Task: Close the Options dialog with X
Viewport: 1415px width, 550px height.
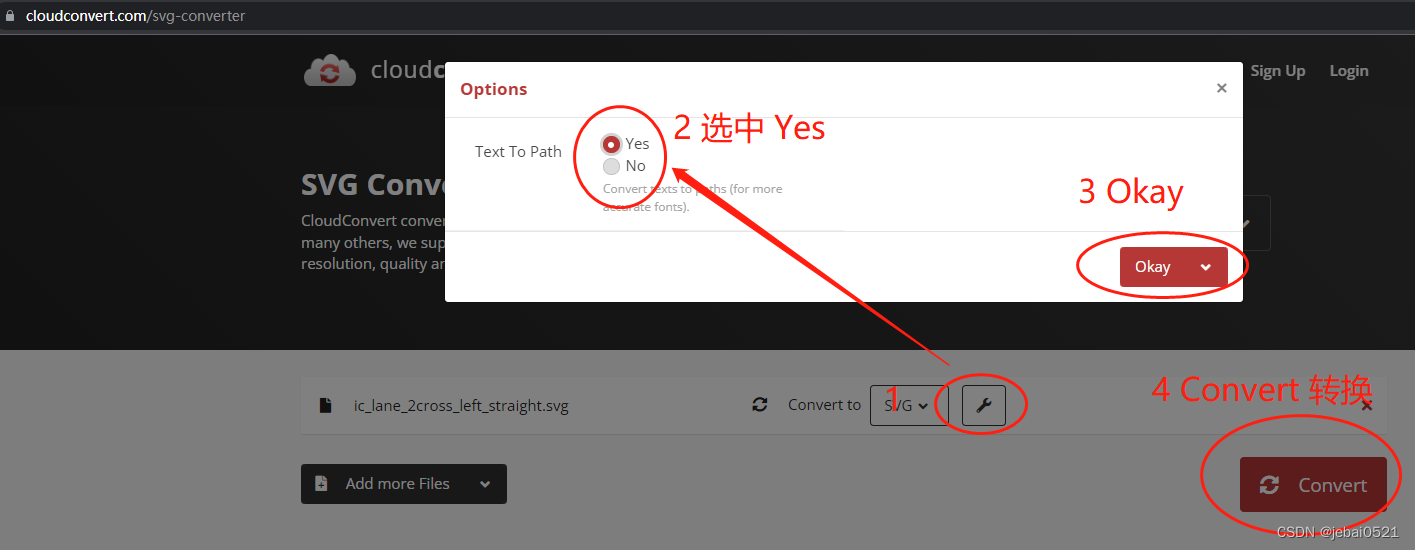Action: pos(1221,88)
